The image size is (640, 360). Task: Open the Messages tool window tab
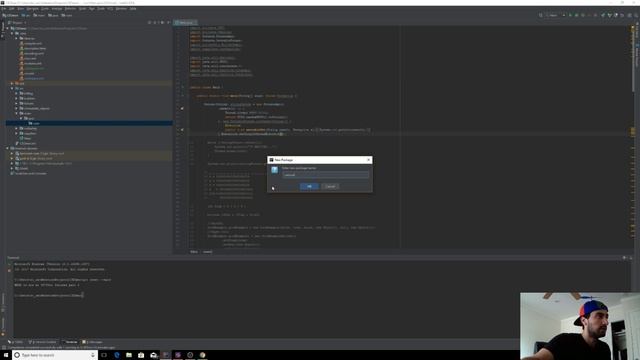pos(93,342)
